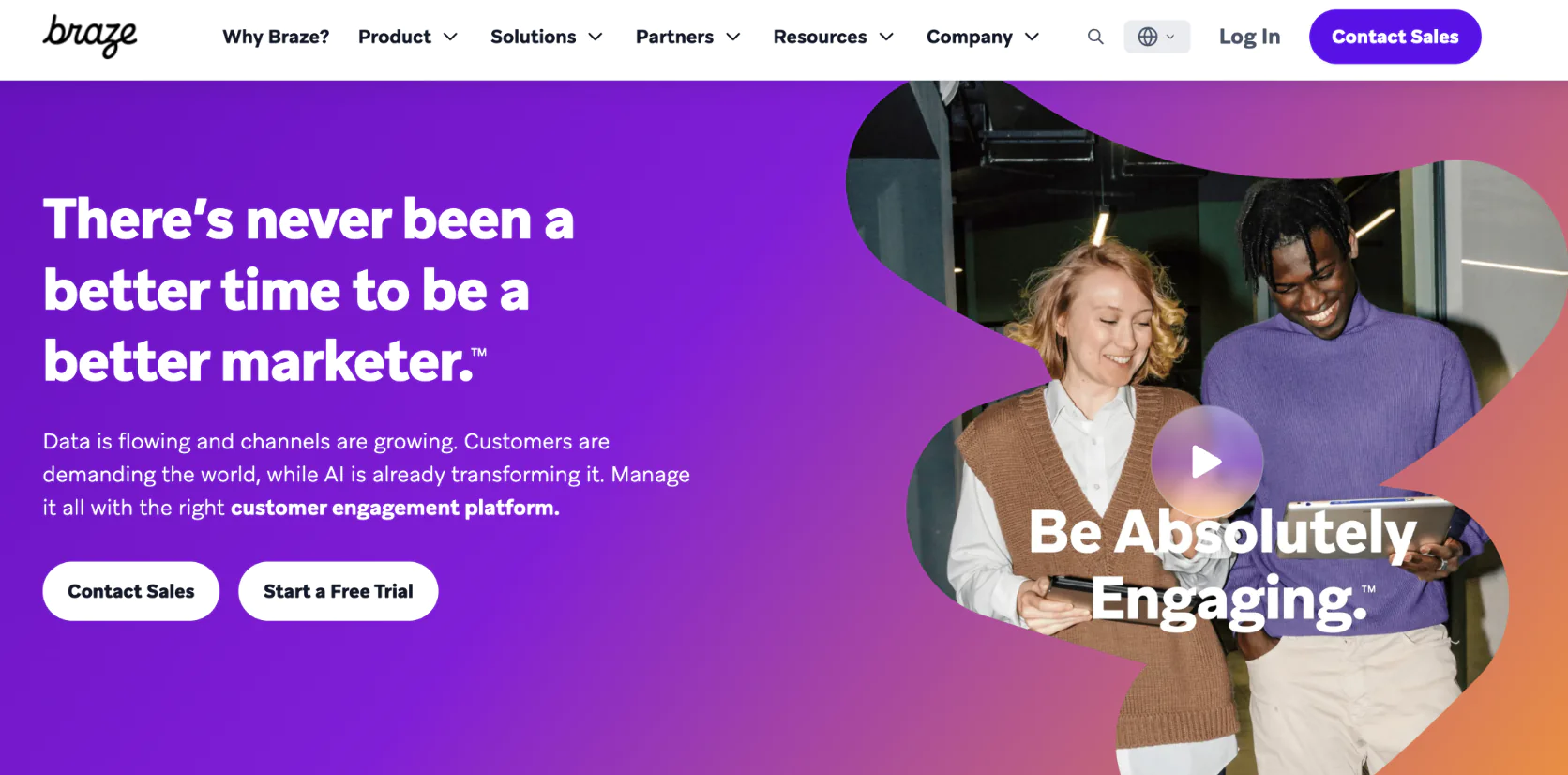Expand the Solutions menu chevron

596,37
